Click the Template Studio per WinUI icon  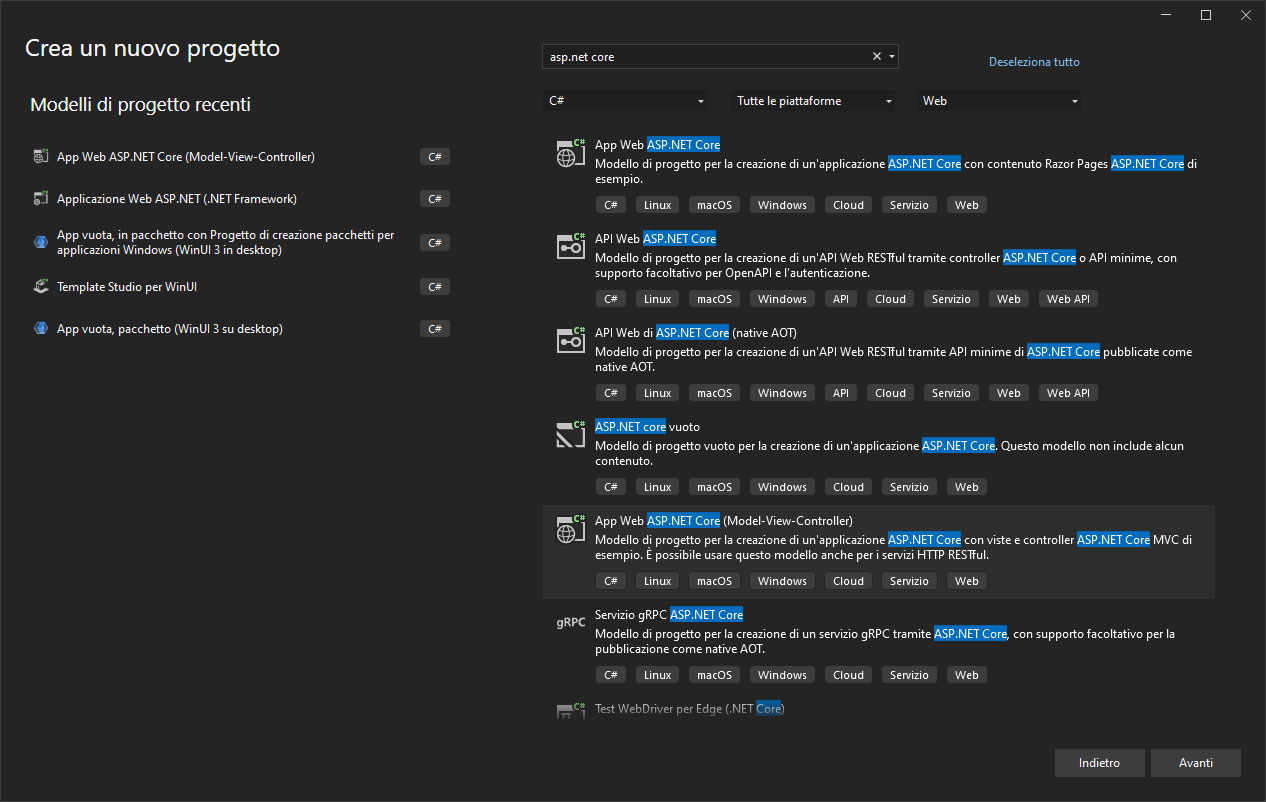pos(41,287)
